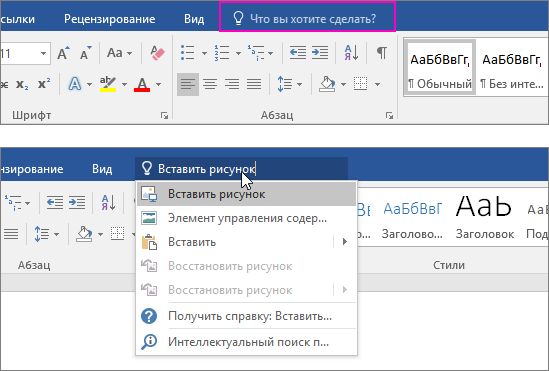Apply bulleted list in upper ribbon
Viewport: 549px width, 371px height.
(x=188, y=53)
